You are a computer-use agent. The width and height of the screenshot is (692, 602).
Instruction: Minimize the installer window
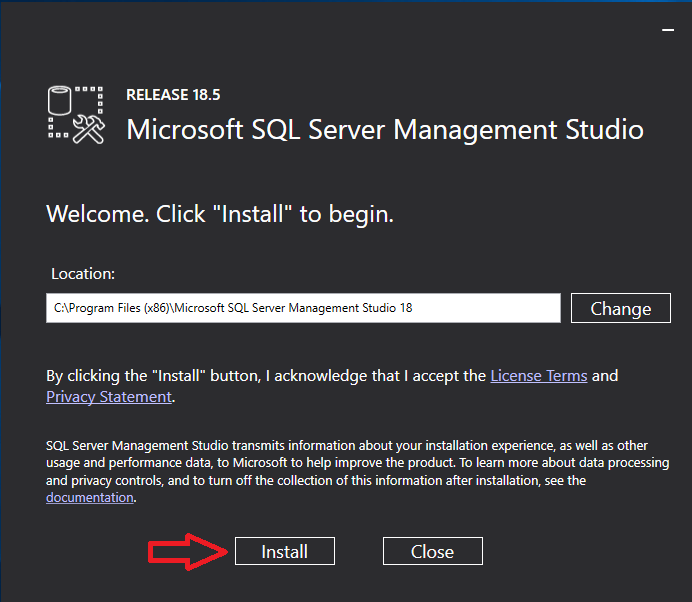click(x=667, y=31)
